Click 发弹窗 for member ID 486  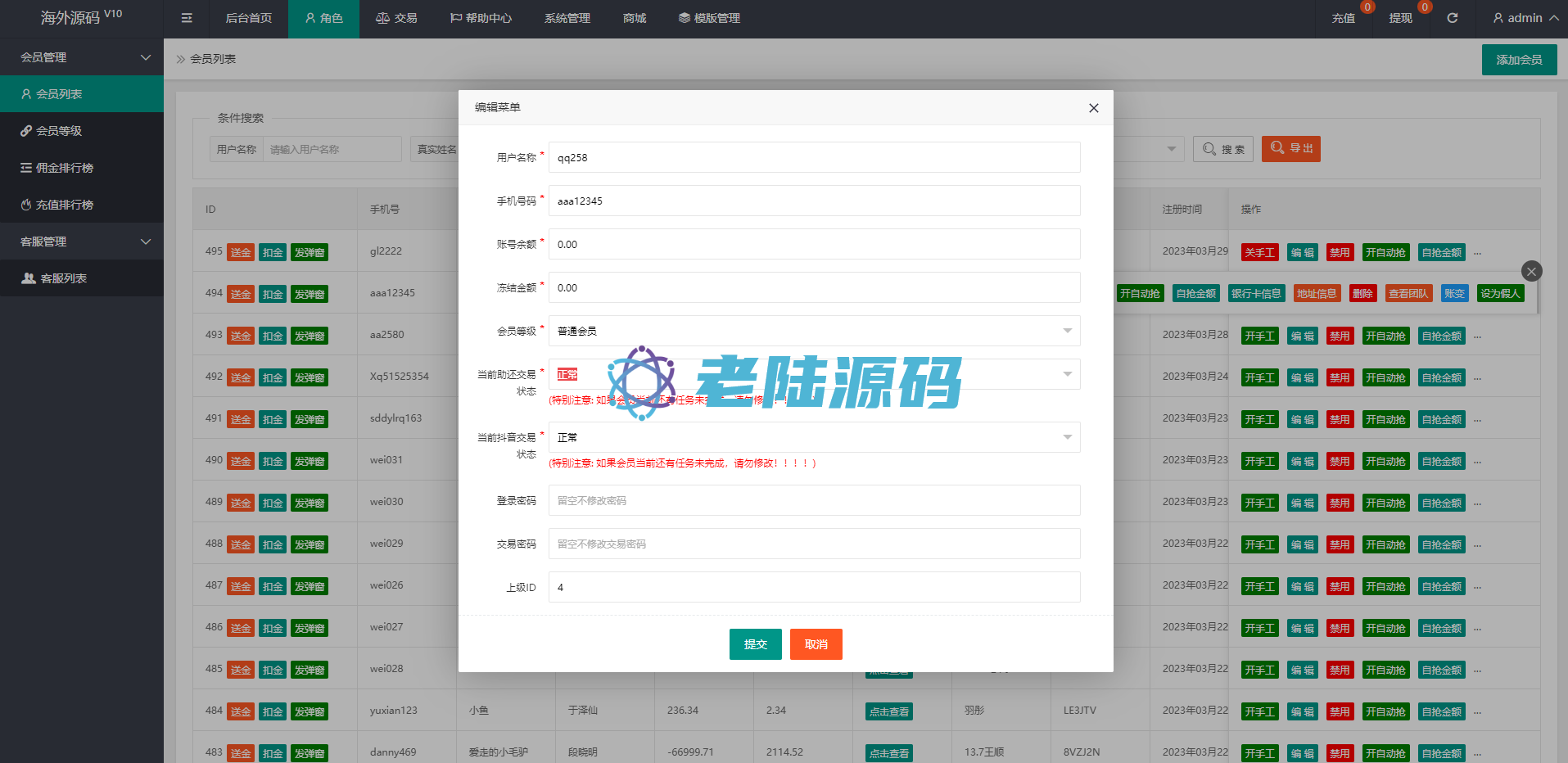(x=310, y=628)
